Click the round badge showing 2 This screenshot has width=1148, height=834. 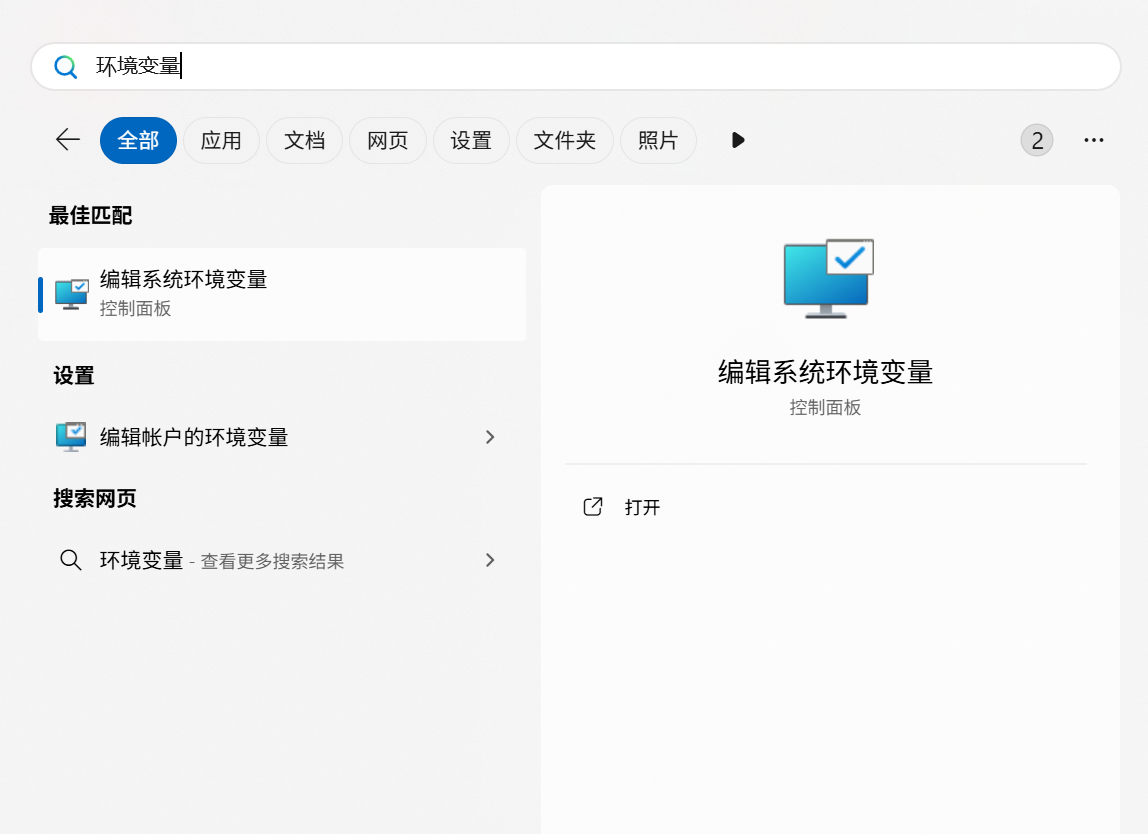click(1037, 140)
